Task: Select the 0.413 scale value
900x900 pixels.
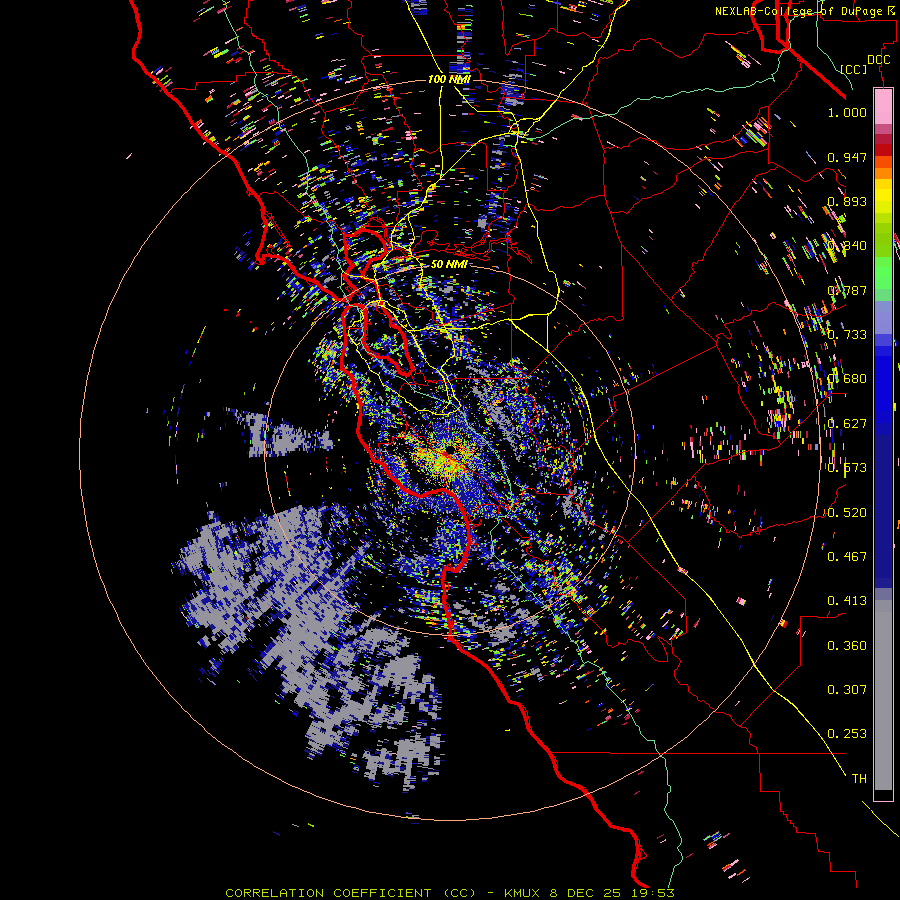Action: pyautogui.click(x=847, y=601)
